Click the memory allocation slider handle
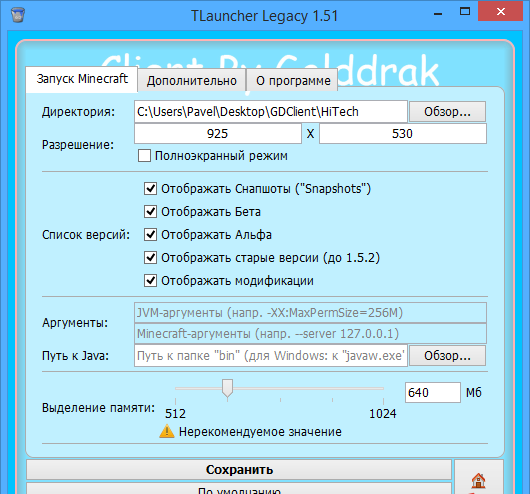530x494 pixels. [227, 388]
